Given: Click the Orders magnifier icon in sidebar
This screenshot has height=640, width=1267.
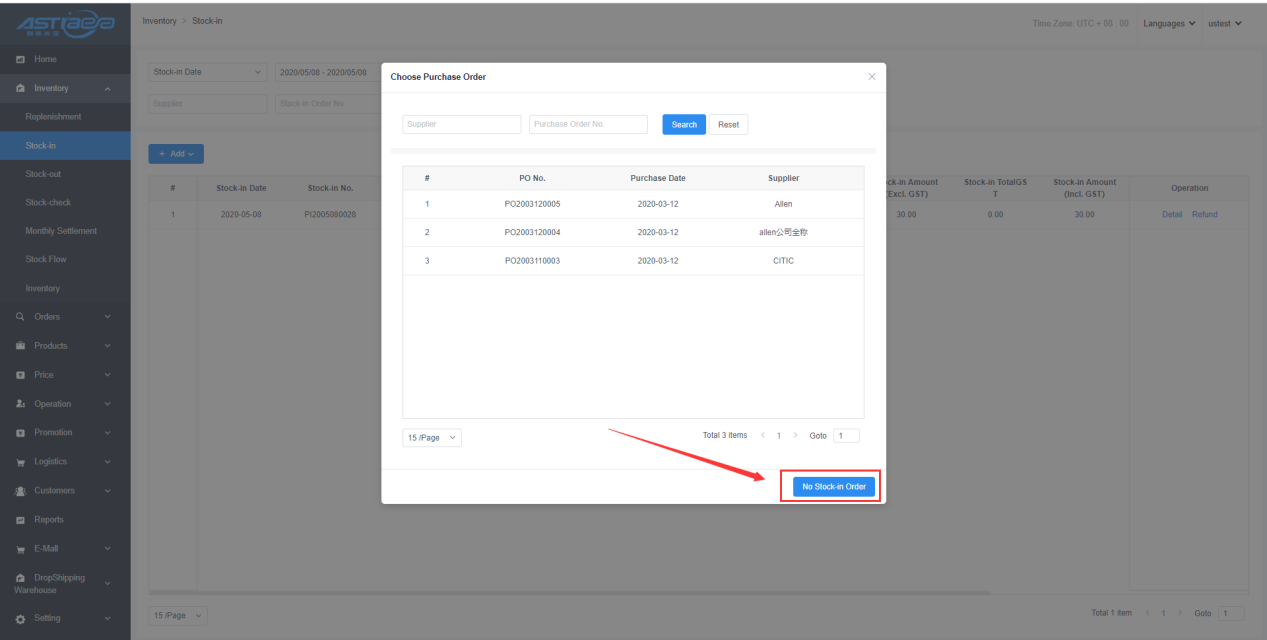Looking at the screenshot, I should click(x=20, y=317).
